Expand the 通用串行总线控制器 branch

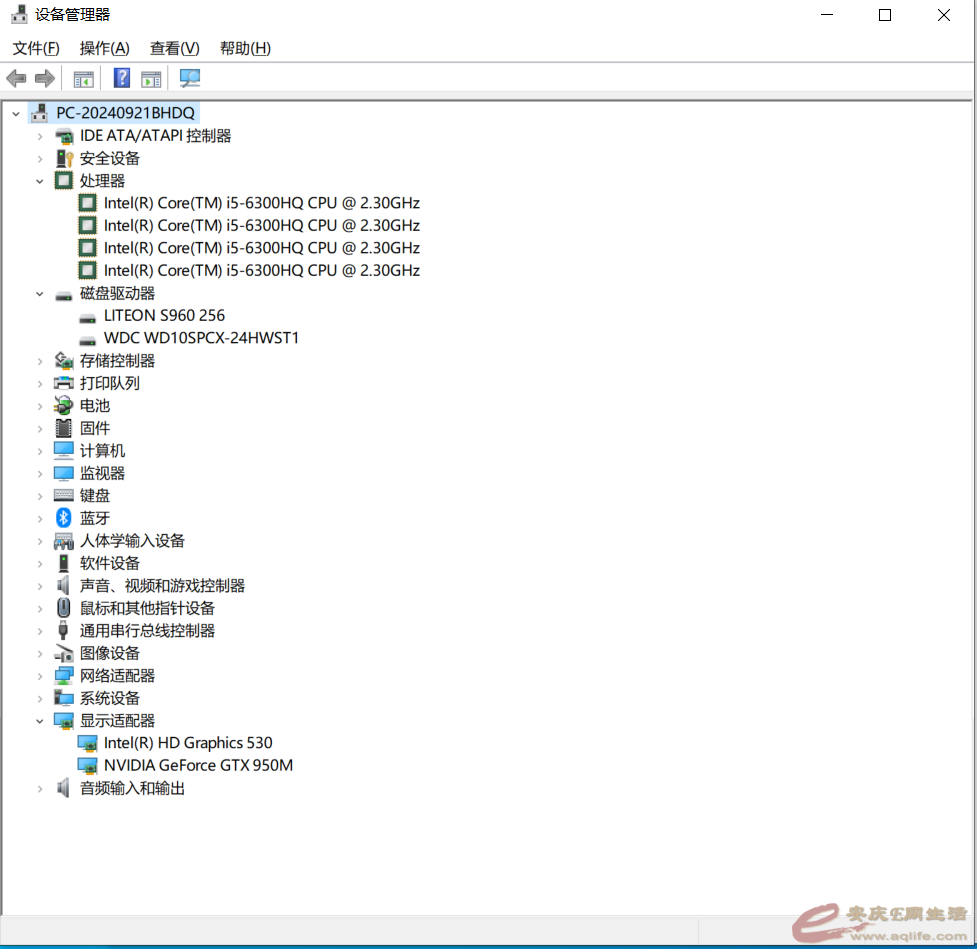tap(40, 631)
